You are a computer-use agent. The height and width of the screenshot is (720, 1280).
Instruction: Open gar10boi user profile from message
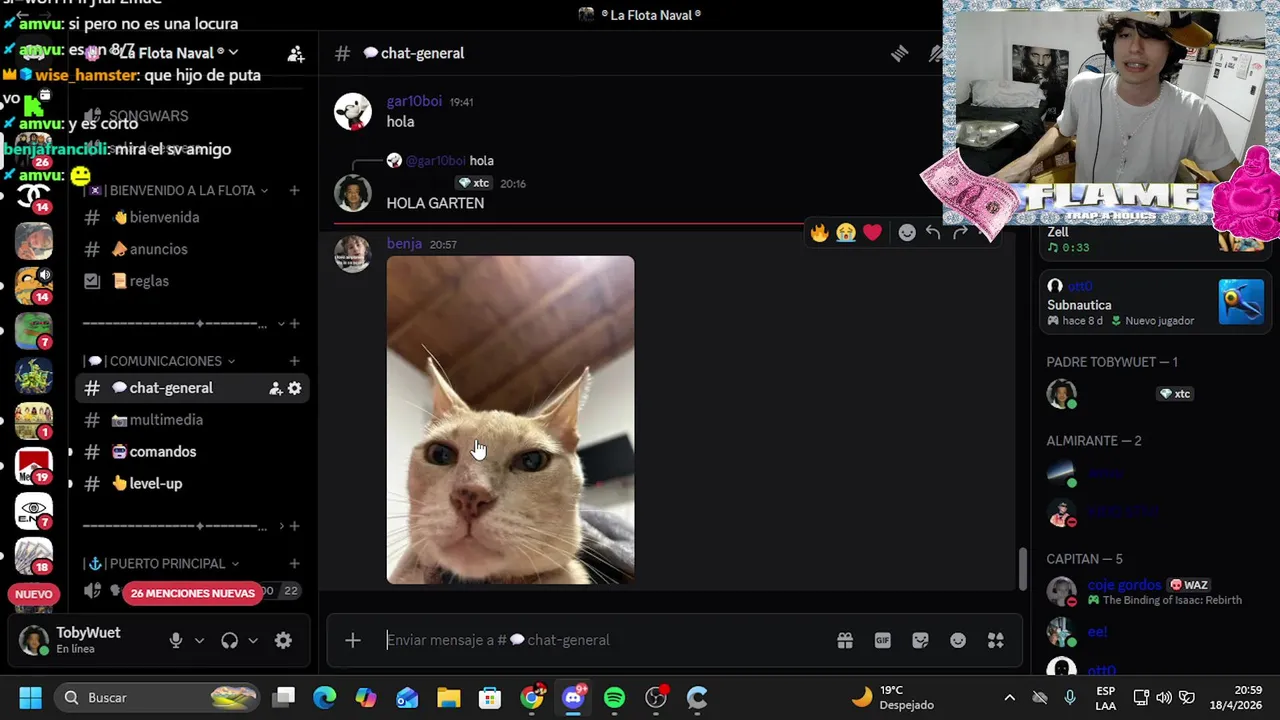(414, 101)
